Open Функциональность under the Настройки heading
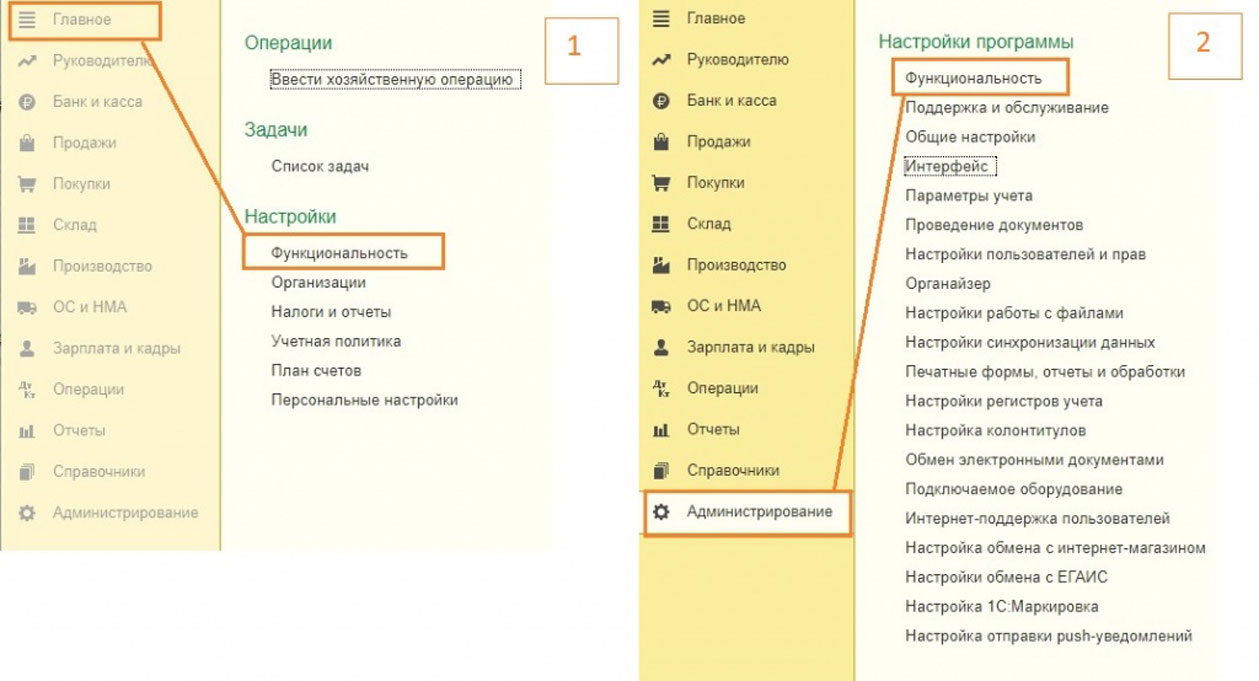1259x681 pixels. click(x=340, y=253)
